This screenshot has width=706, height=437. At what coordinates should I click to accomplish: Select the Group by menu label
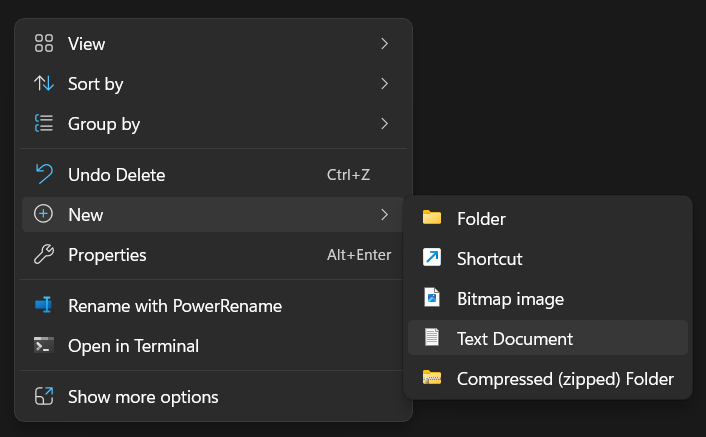(x=103, y=124)
